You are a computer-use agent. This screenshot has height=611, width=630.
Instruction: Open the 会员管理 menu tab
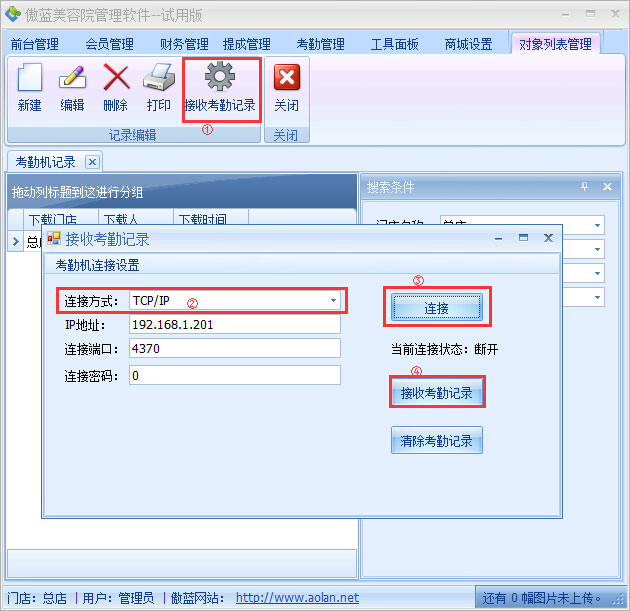coord(109,44)
